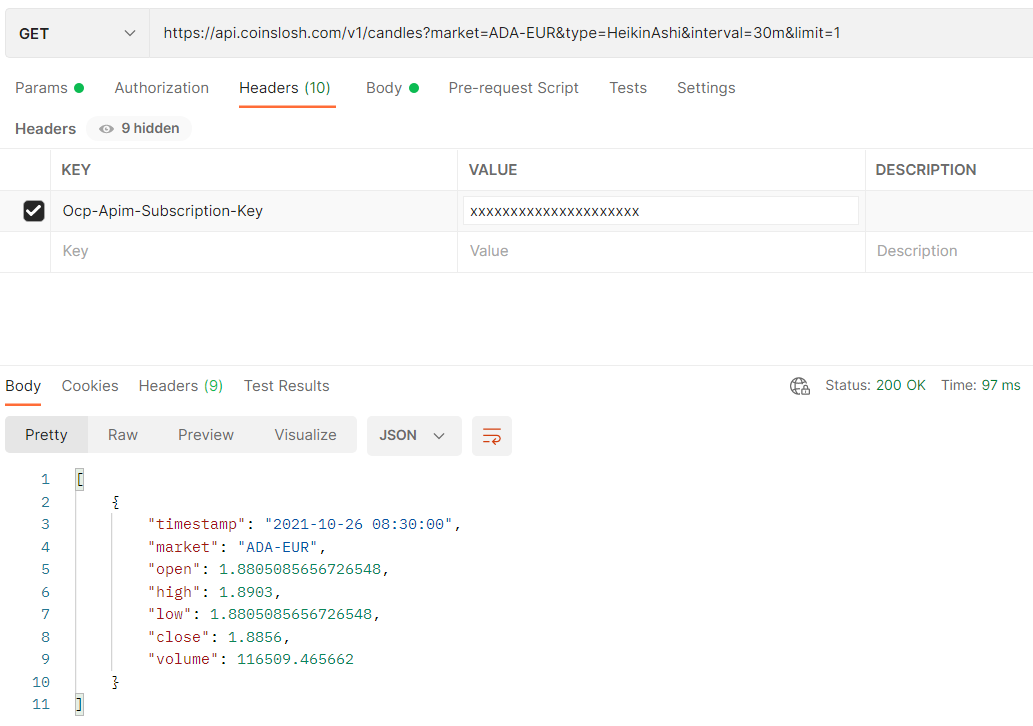Toggle the line wrap icon
Viewport: 1033px width, 726px height.
[x=491, y=435]
